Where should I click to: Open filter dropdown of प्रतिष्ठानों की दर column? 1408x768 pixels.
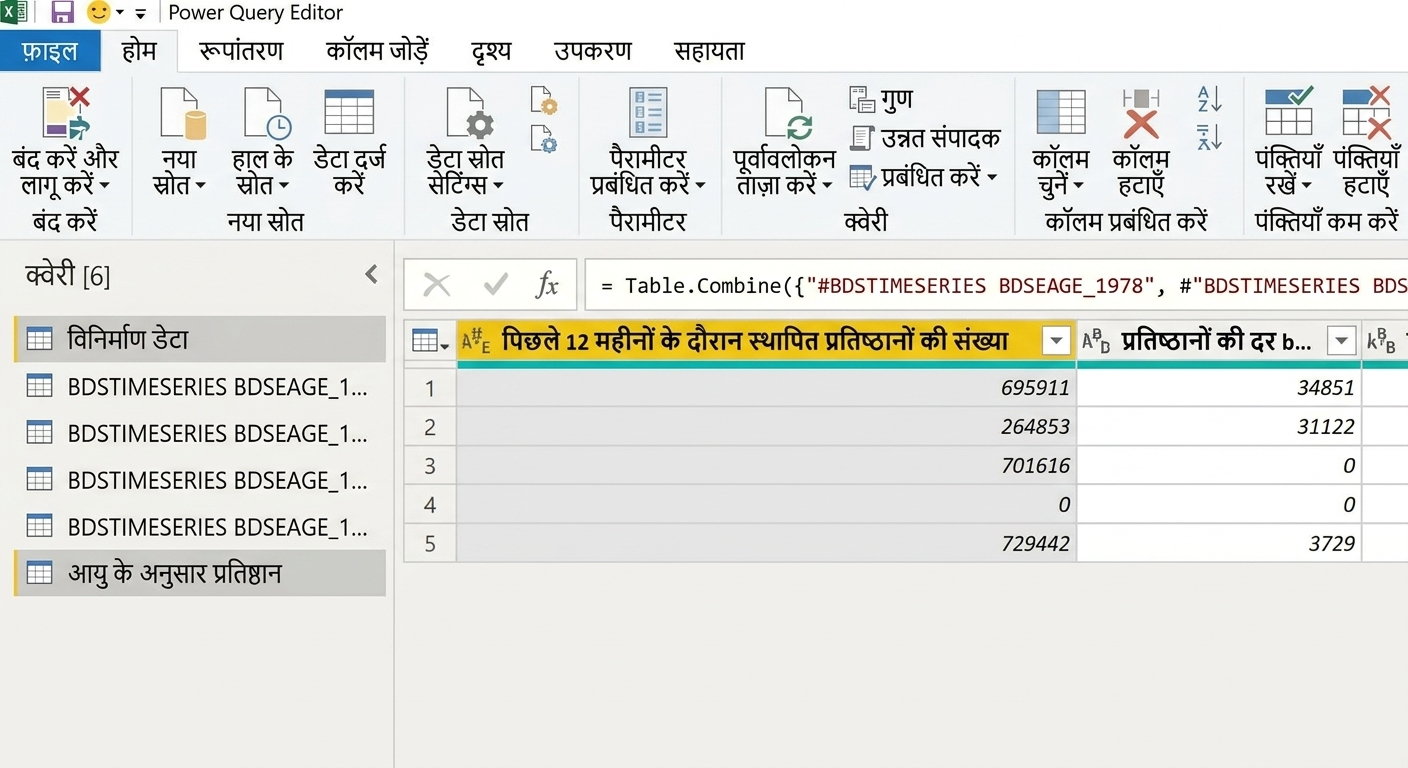point(1341,342)
